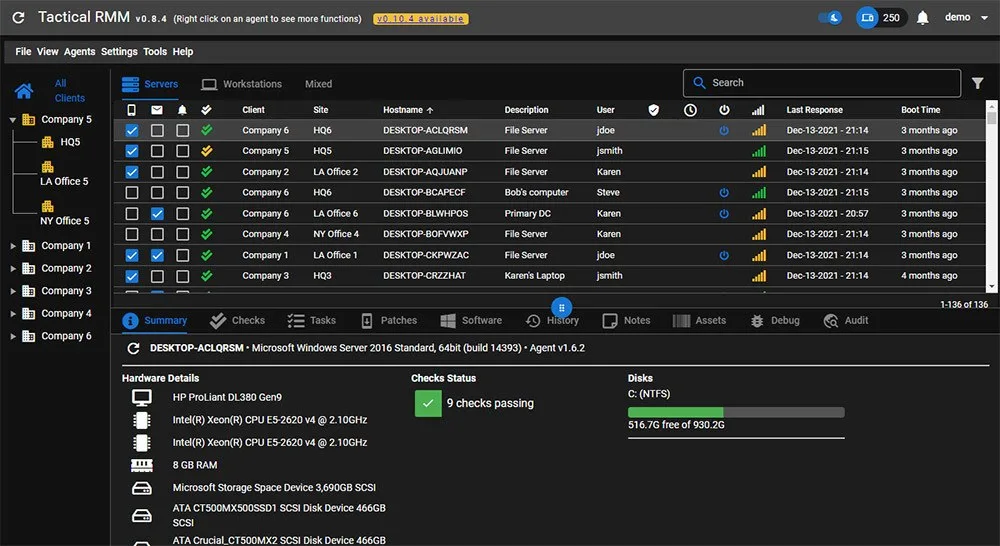
Task: Click the power icon in DESKTOP-ACLQRSM row
Action: tap(724, 130)
